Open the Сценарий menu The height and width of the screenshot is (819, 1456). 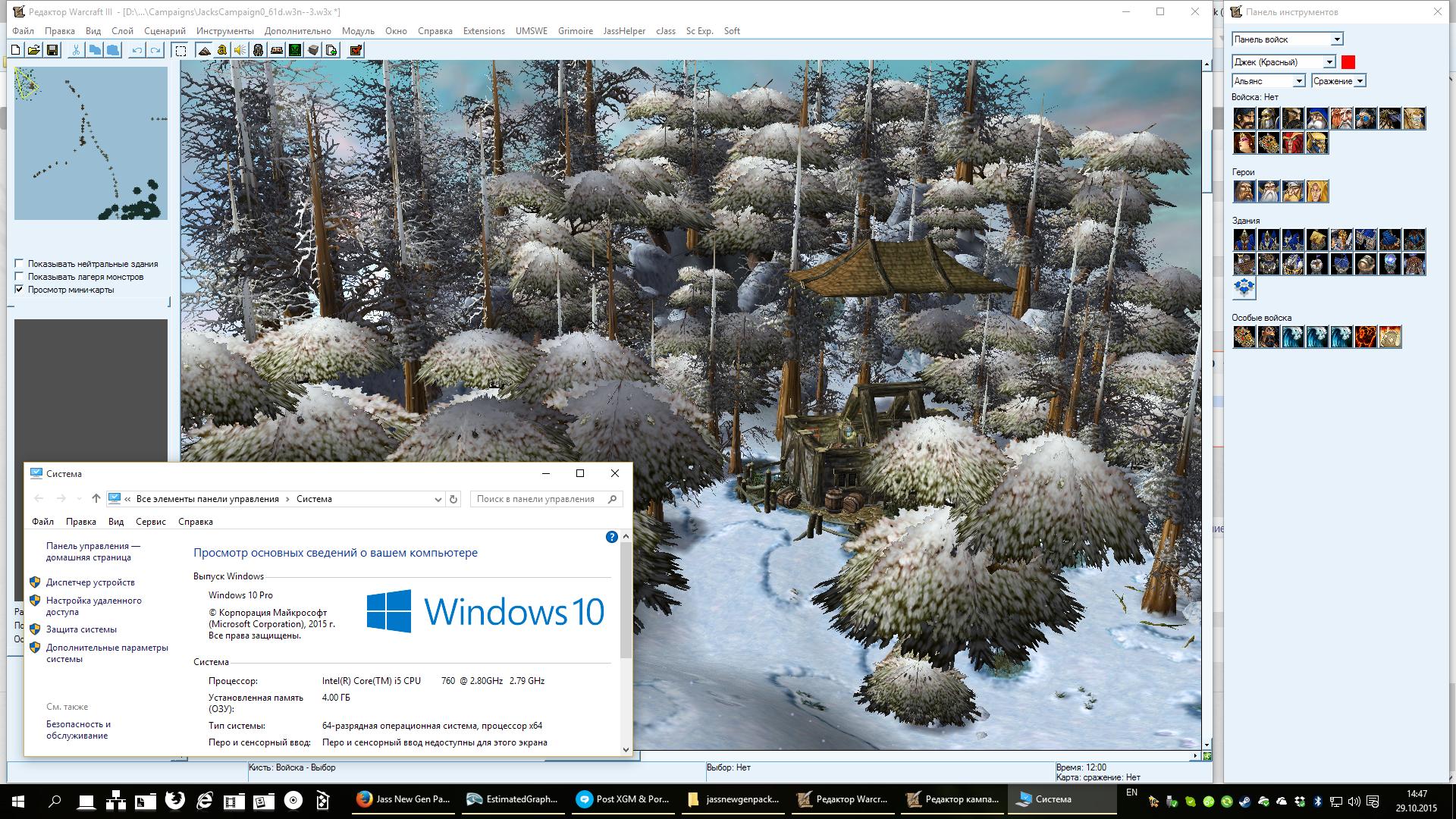165,31
